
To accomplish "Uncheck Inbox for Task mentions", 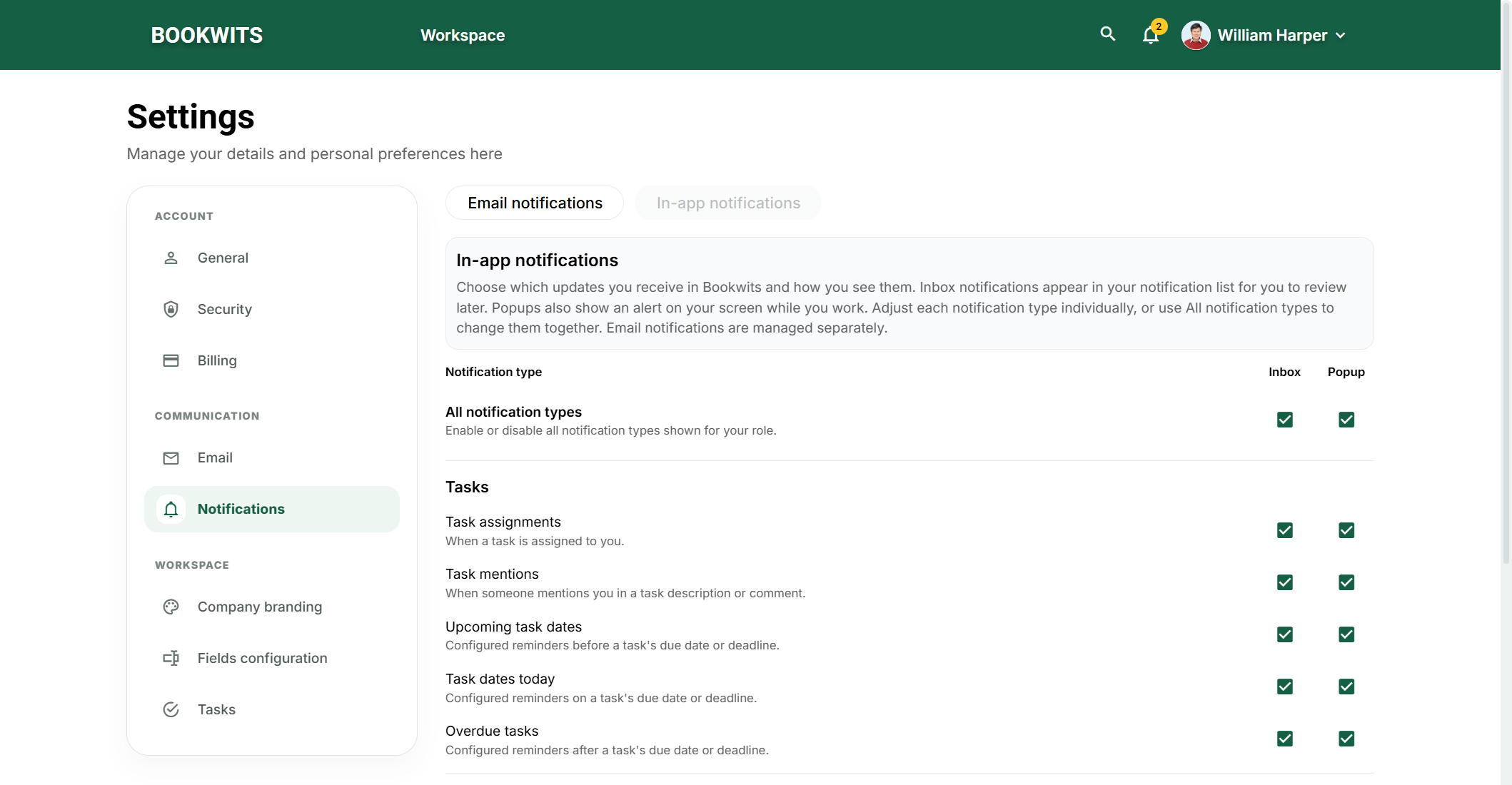I will click(1285, 582).
